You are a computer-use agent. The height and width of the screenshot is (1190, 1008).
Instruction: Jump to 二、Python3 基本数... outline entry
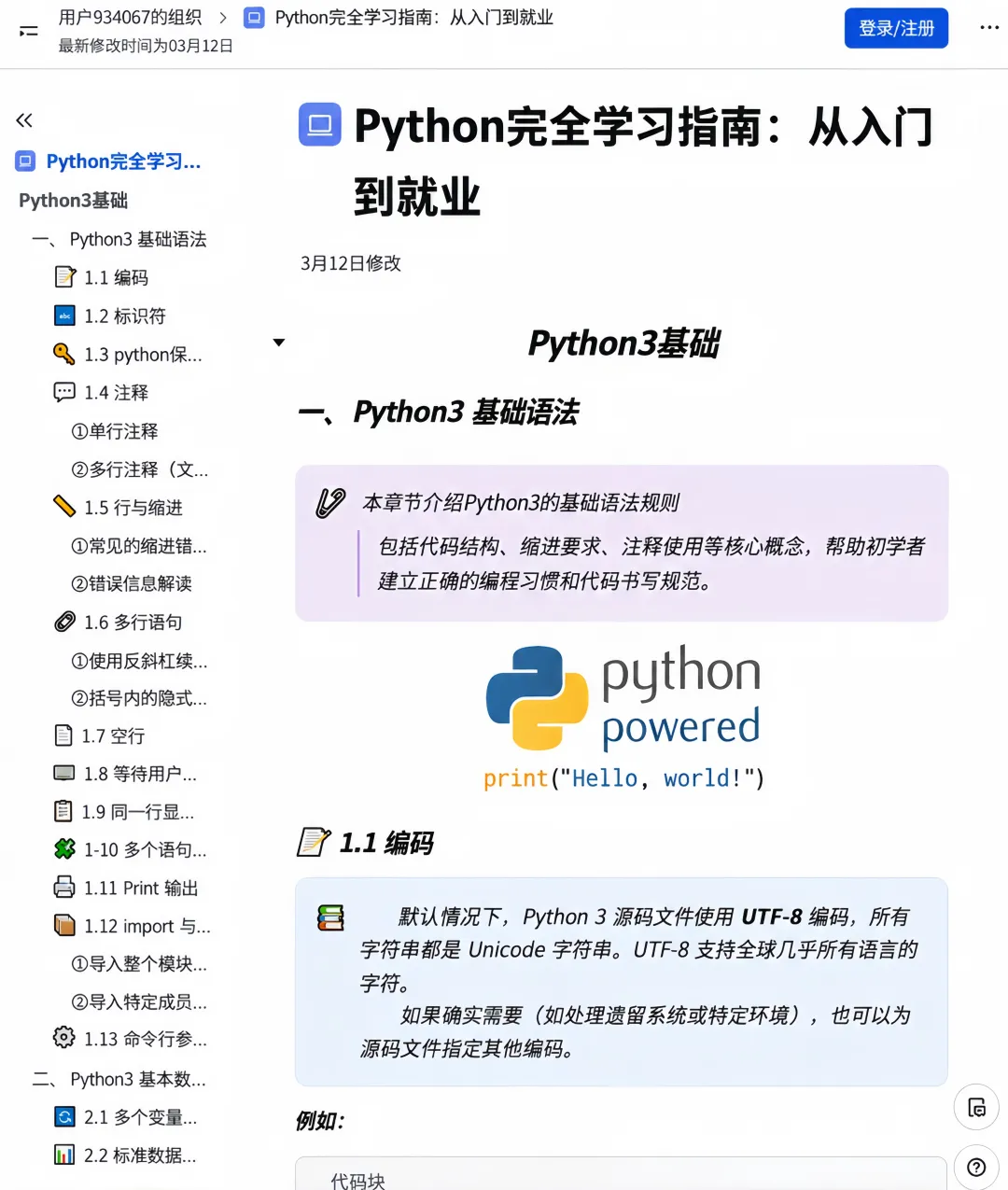(x=119, y=1079)
